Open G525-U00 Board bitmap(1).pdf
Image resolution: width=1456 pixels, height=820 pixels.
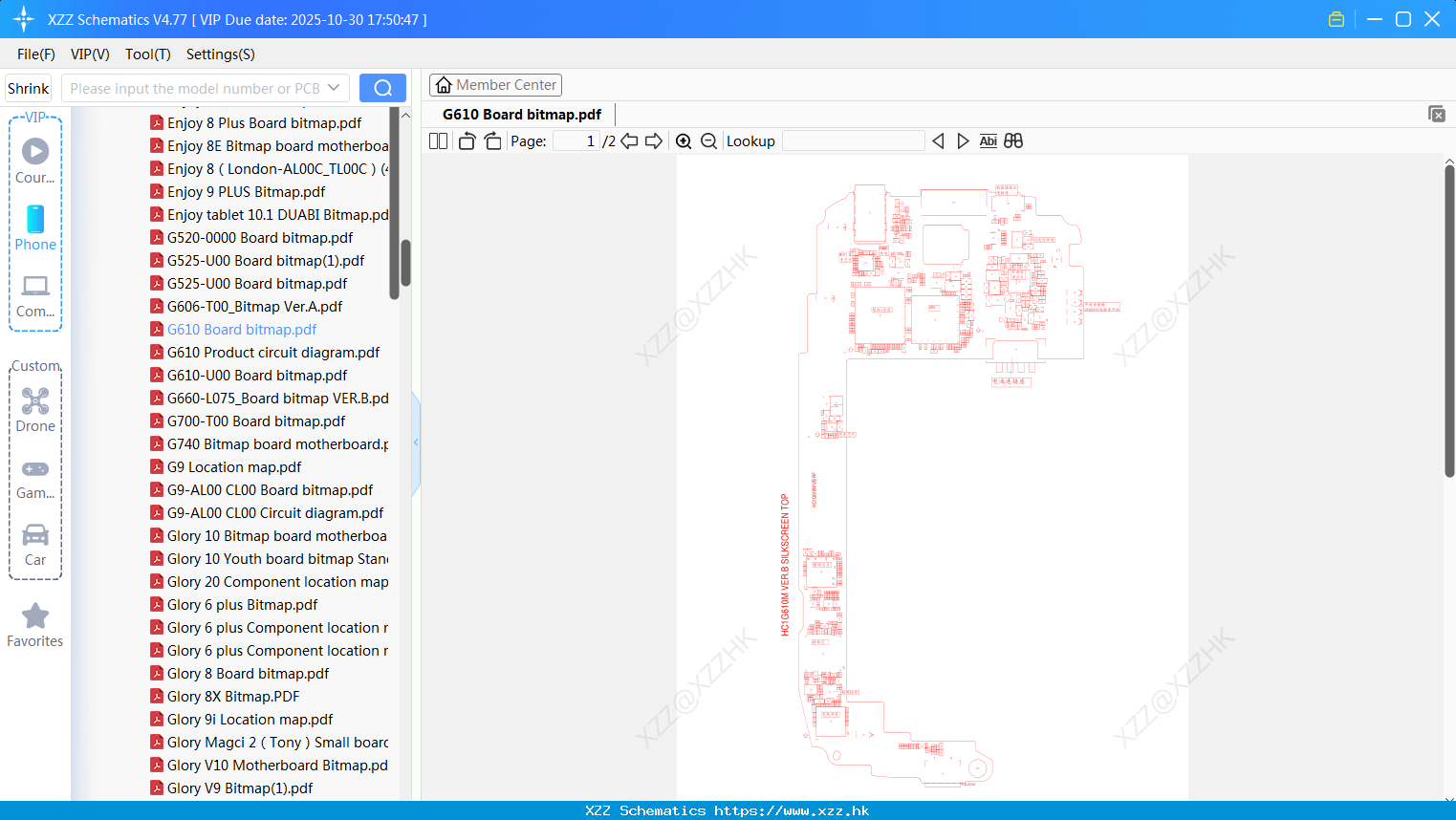coord(266,260)
